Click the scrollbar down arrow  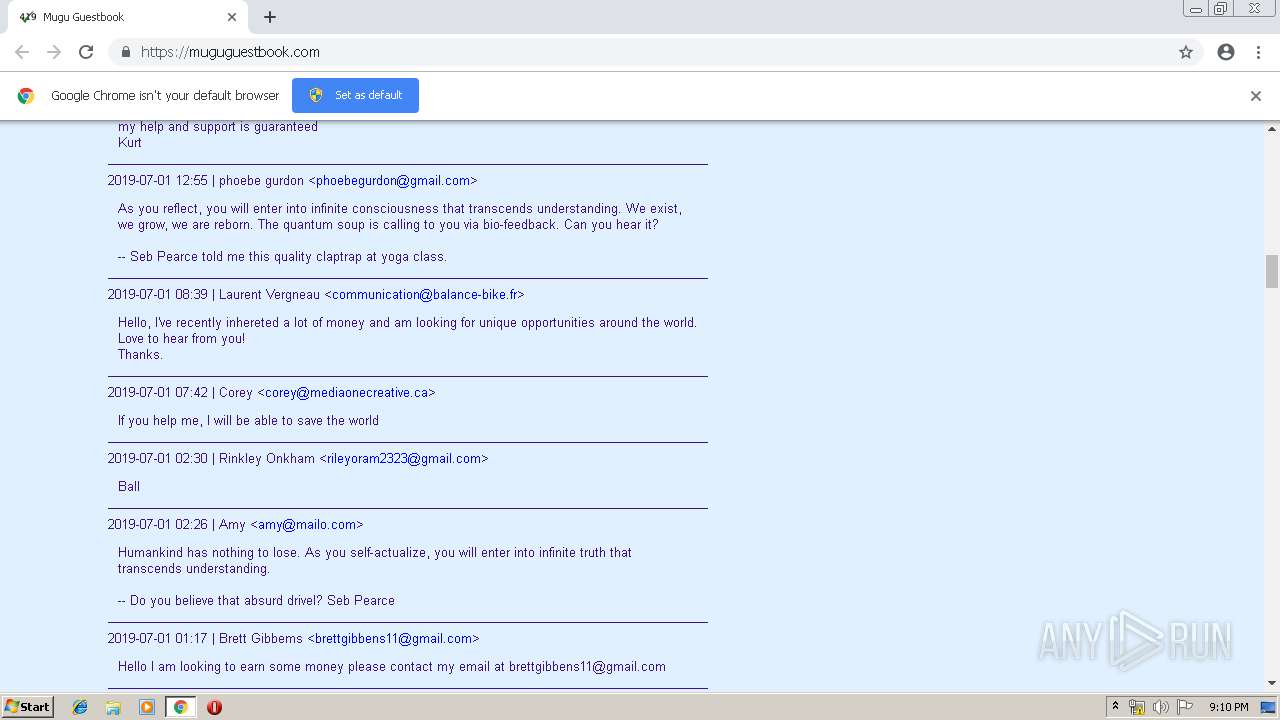(1272, 683)
